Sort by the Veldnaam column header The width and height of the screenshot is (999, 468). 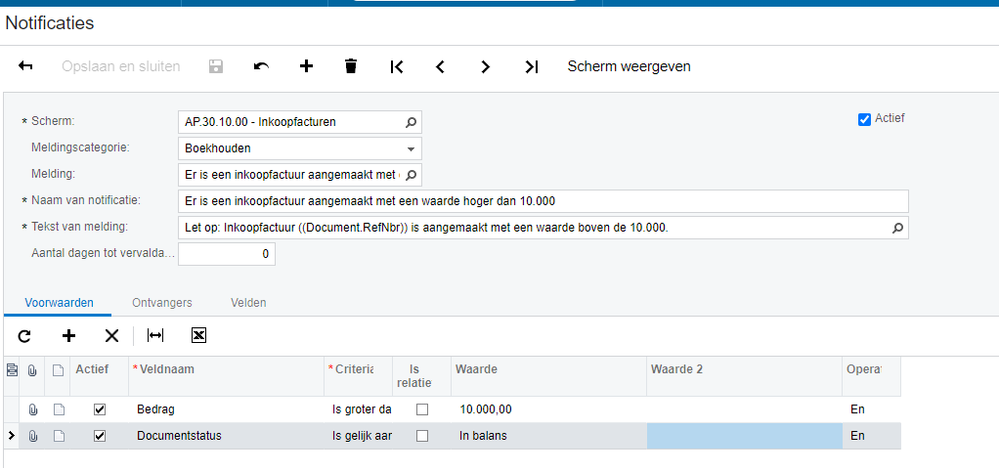(226, 376)
